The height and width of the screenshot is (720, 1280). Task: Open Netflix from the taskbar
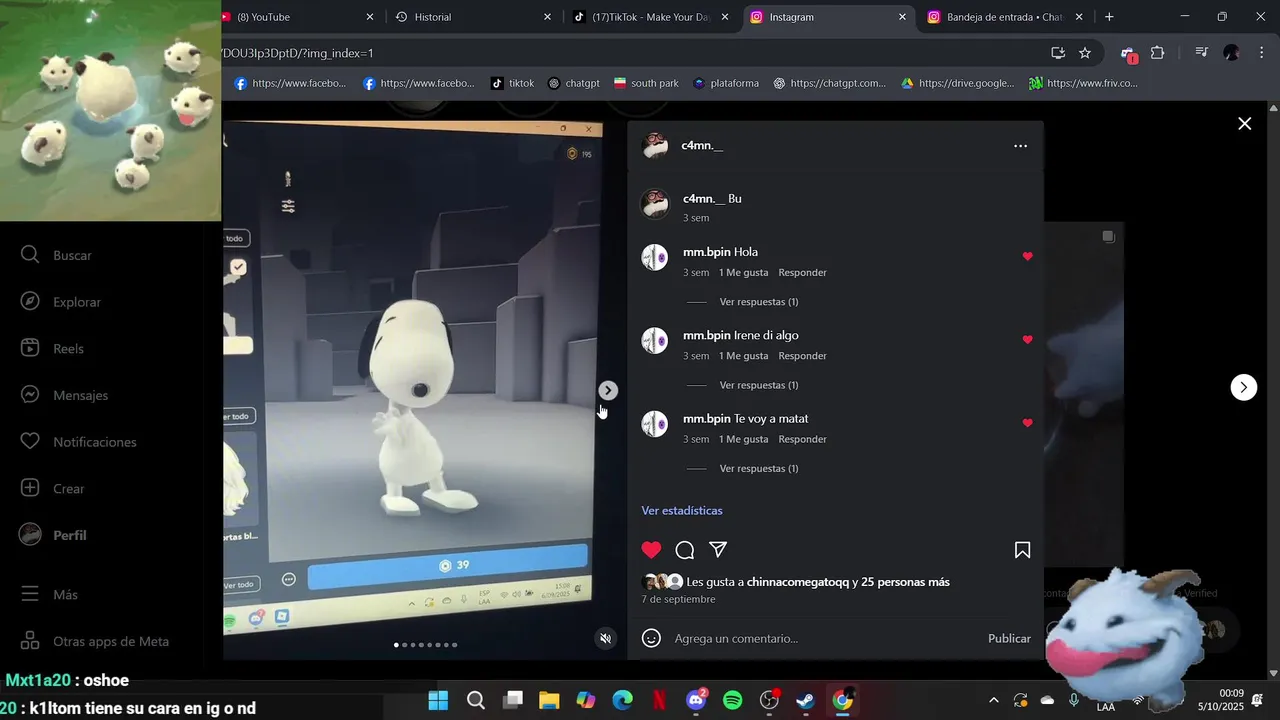pyautogui.click(x=659, y=701)
